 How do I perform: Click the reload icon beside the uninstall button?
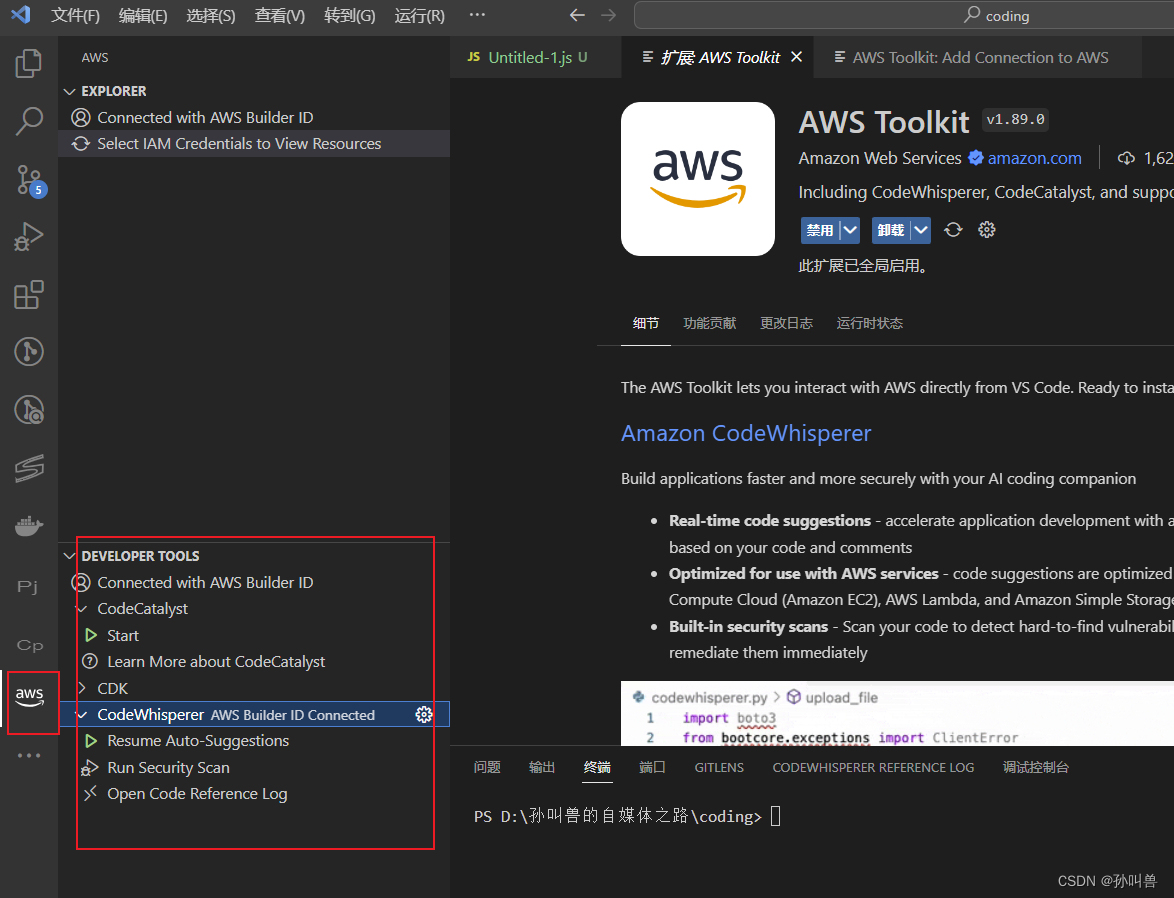[952, 229]
